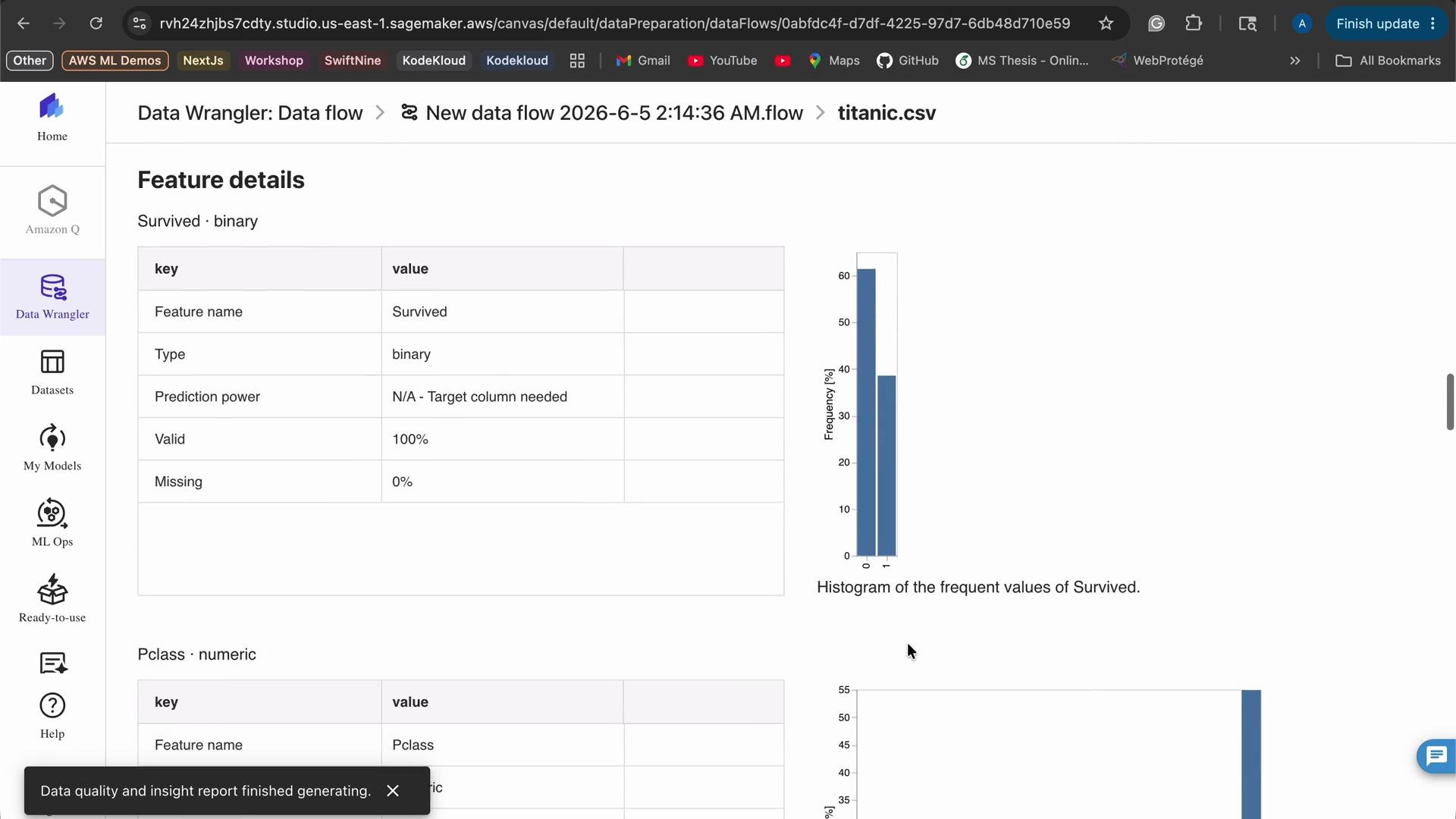Screen dimensions: 1456x819
Task: Go to Data Wrangler: Data flow breadcrumb
Action: [250, 113]
